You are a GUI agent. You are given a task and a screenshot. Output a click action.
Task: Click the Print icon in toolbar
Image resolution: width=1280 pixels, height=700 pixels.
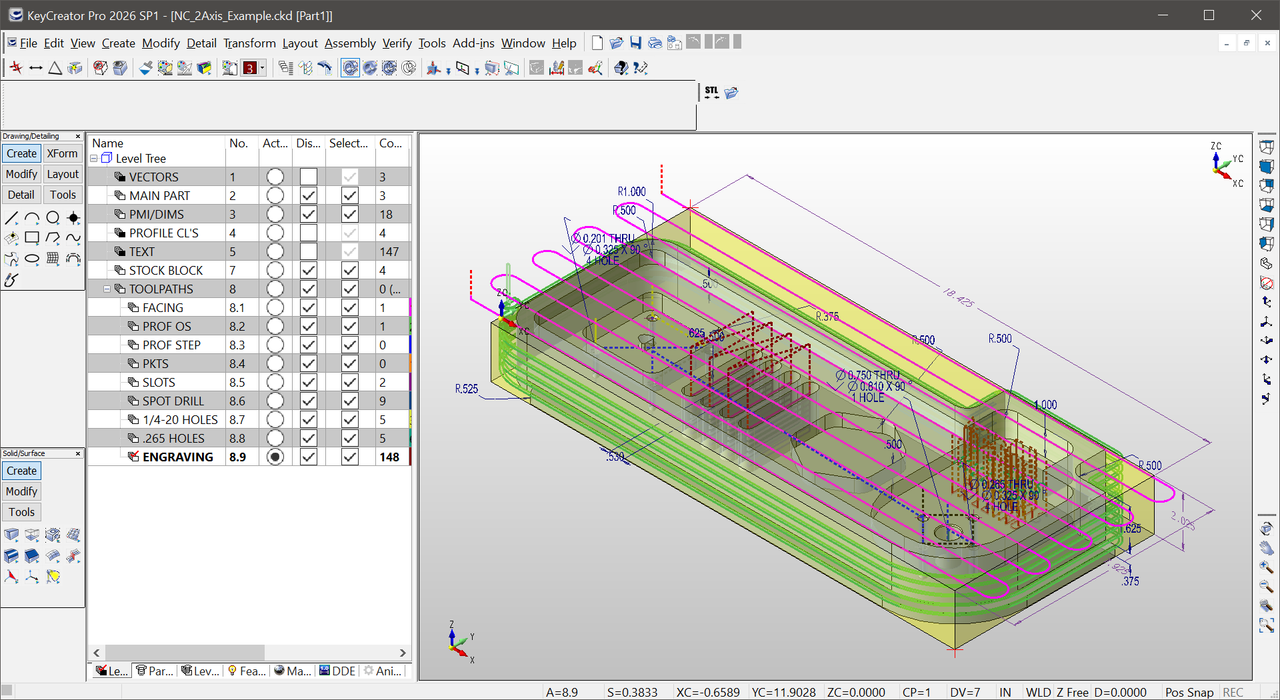[654, 43]
